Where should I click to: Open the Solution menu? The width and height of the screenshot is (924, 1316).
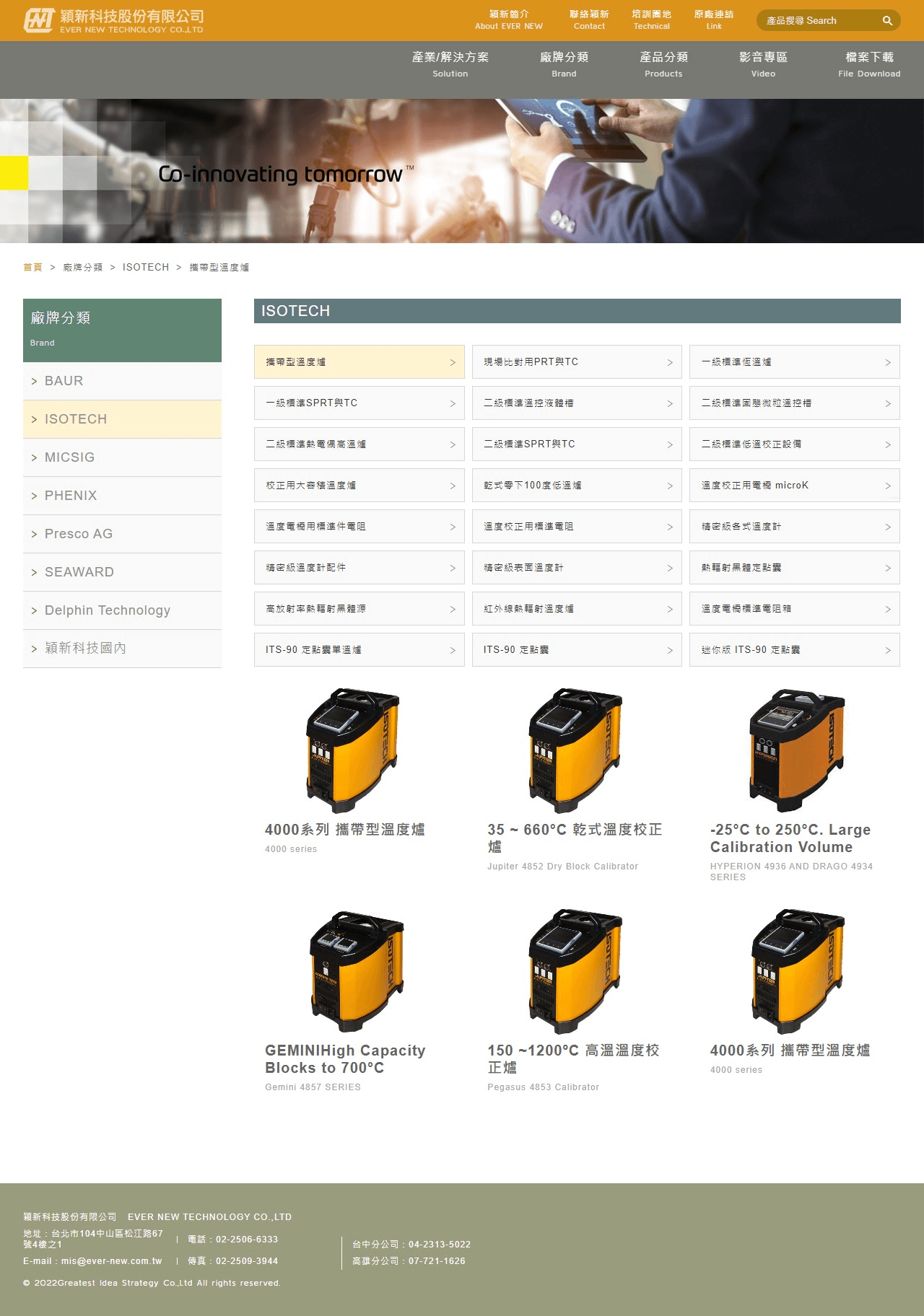click(450, 64)
